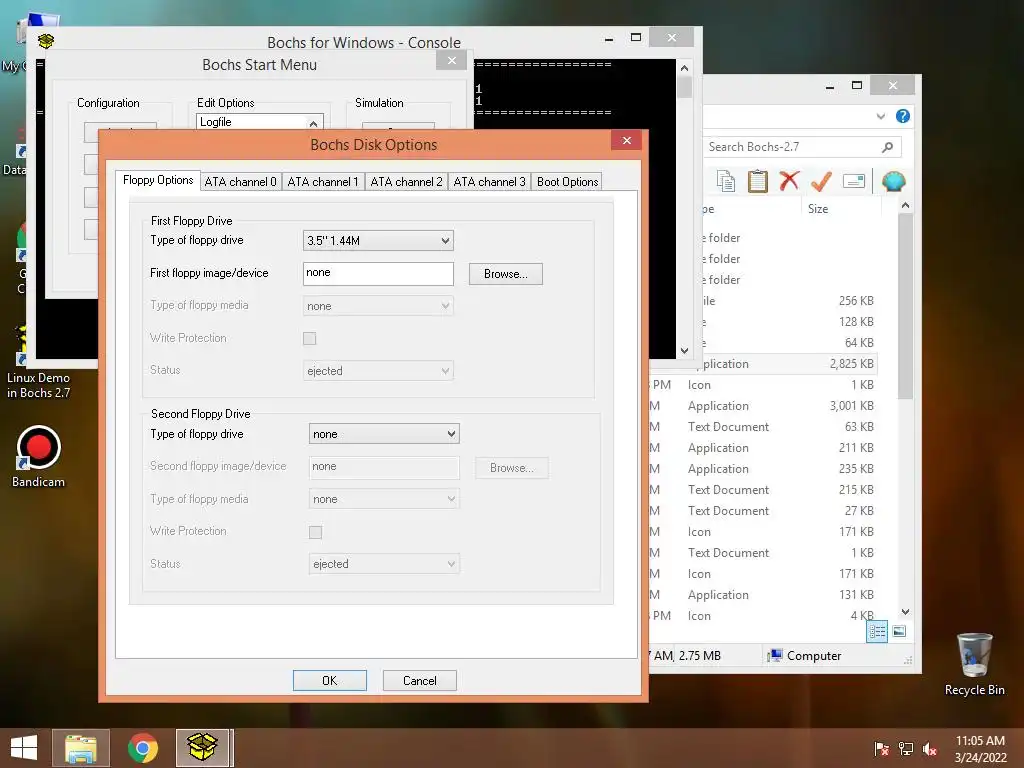Open the Windows Start button
Image resolution: width=1024 pixels, height=768 pixels.
(24, 748)
